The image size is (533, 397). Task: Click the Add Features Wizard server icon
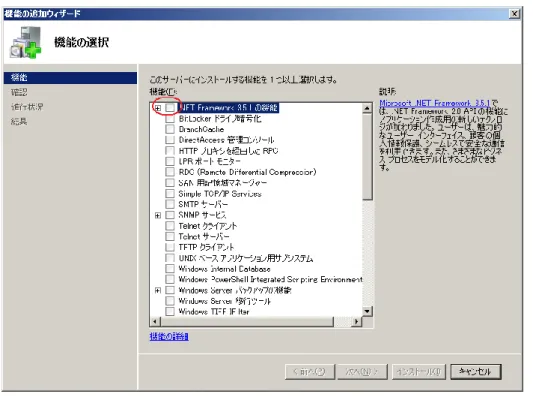[x=25, y=42]
